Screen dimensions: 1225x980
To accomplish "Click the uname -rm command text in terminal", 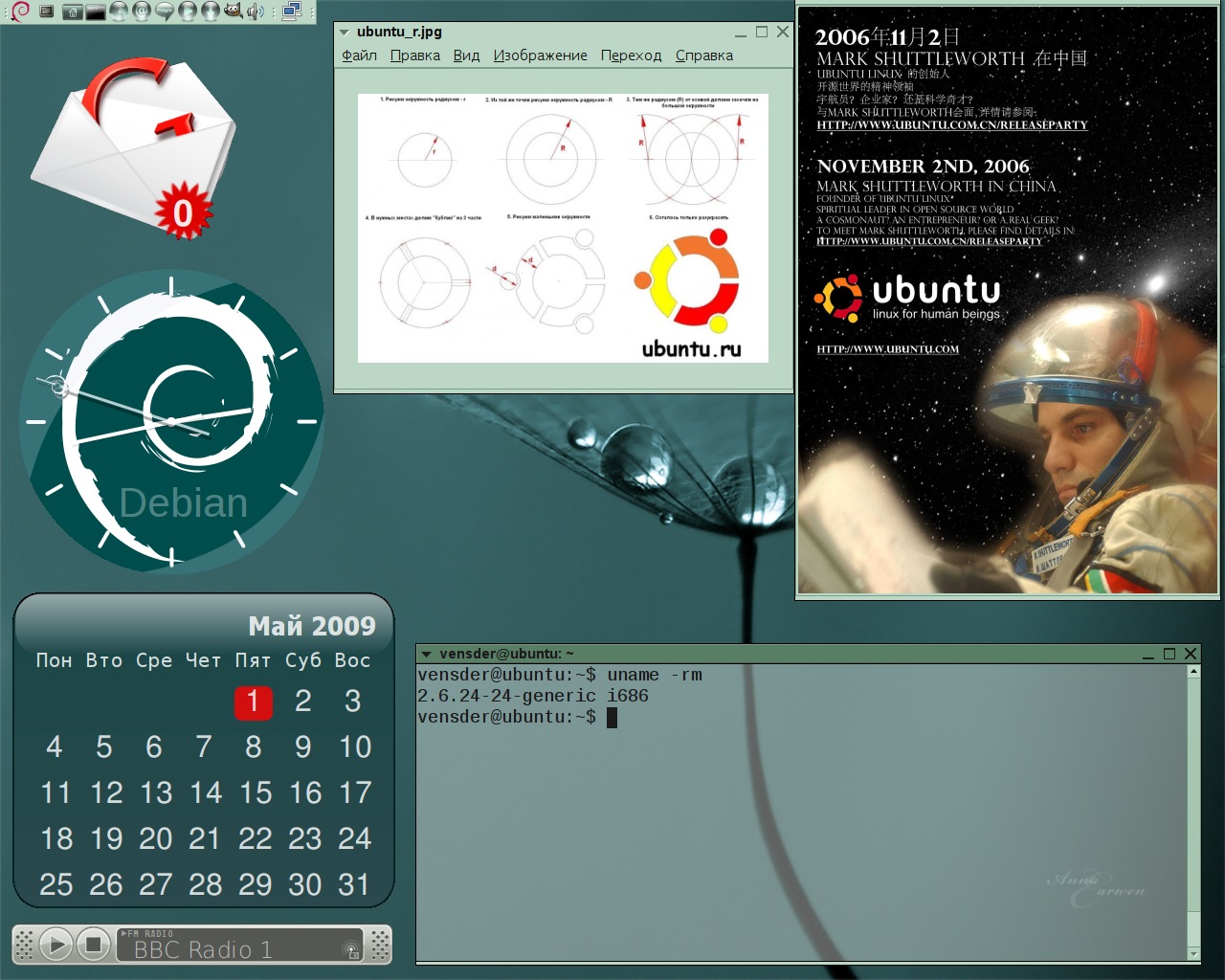I will [x=655, y=675].
